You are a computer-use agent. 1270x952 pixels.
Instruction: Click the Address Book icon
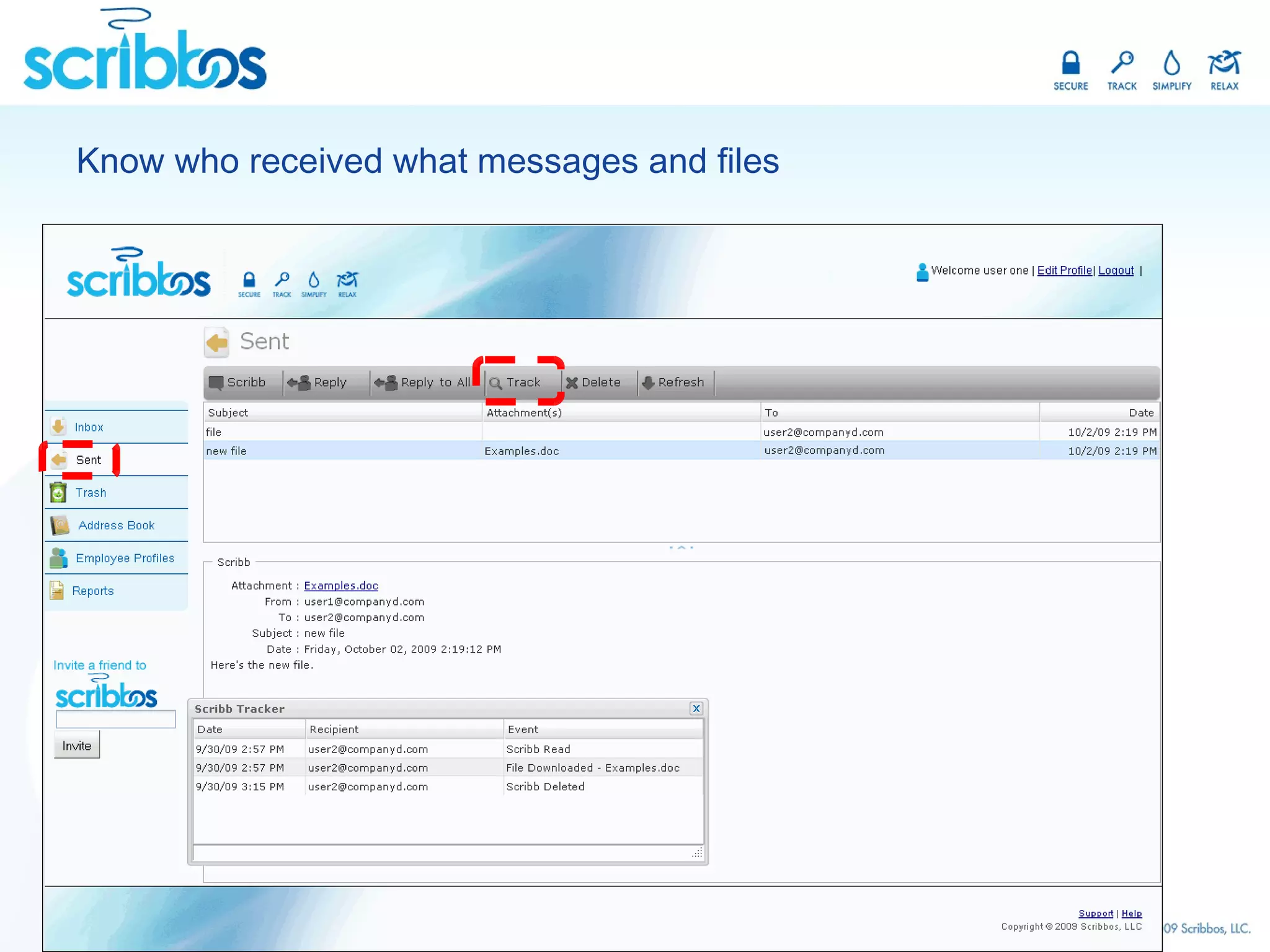(x=60, y=526)
